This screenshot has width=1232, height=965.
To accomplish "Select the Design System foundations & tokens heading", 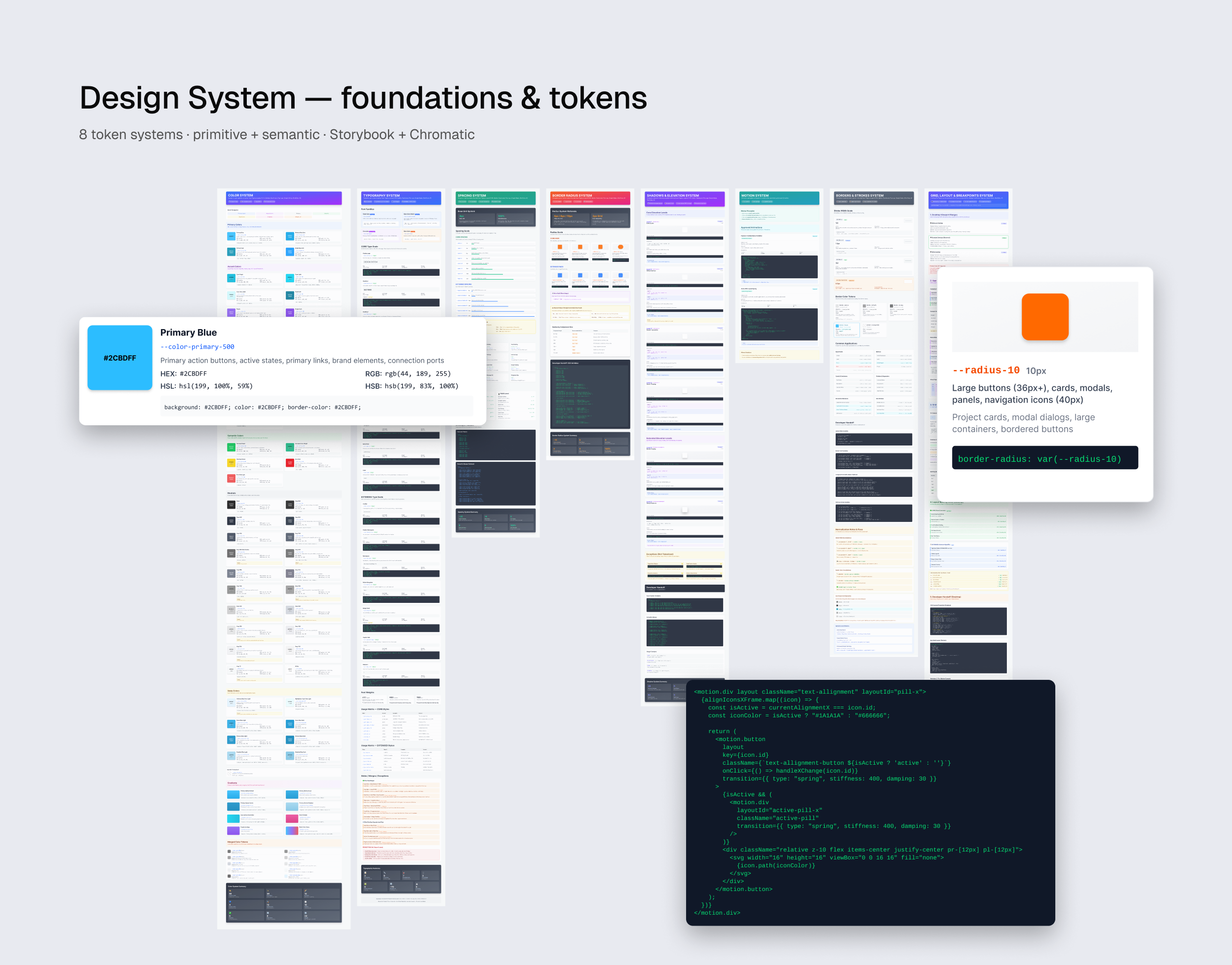I will (363, 98).
